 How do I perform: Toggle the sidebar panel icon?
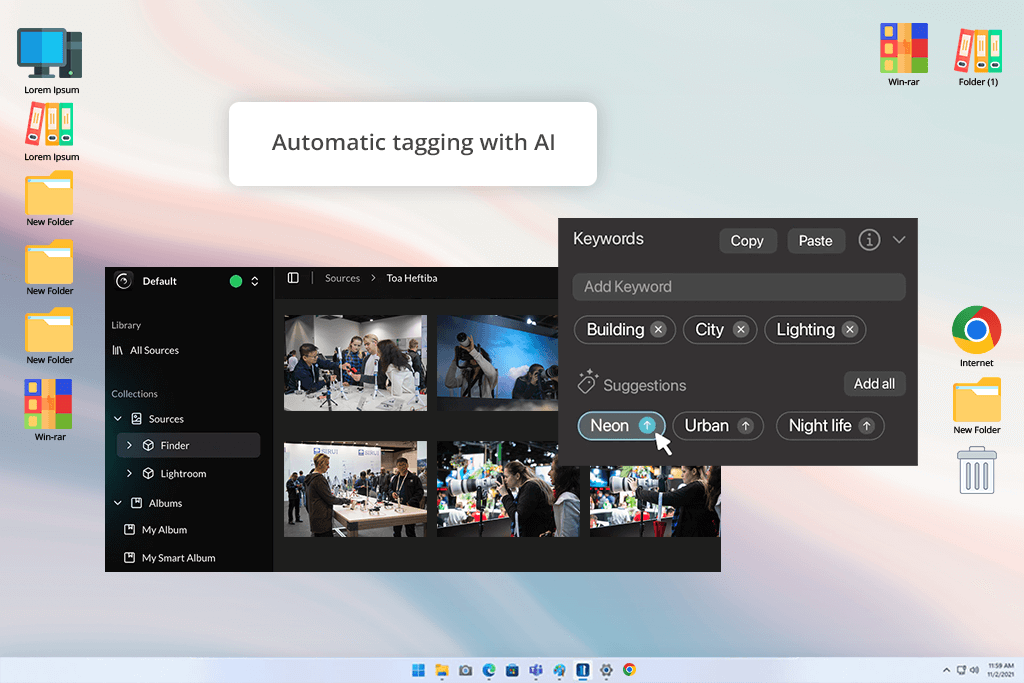click(293, 278)
